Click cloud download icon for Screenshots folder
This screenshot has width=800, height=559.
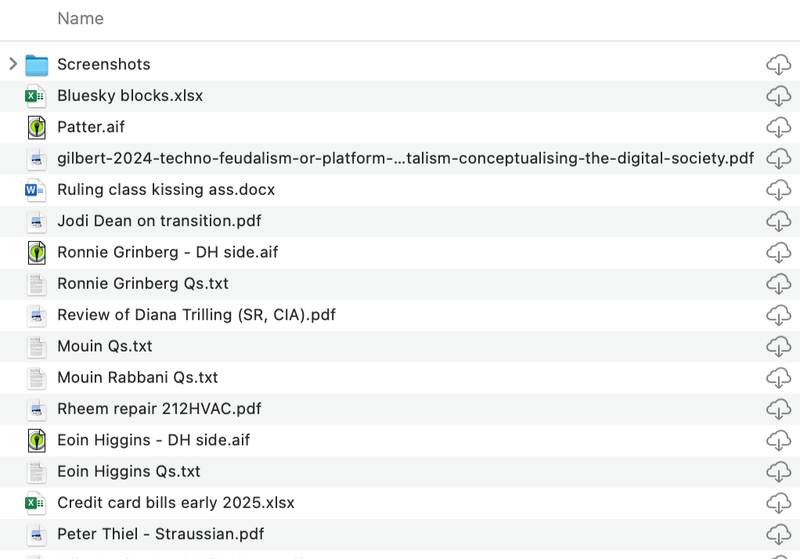click(x=778, y=65)
